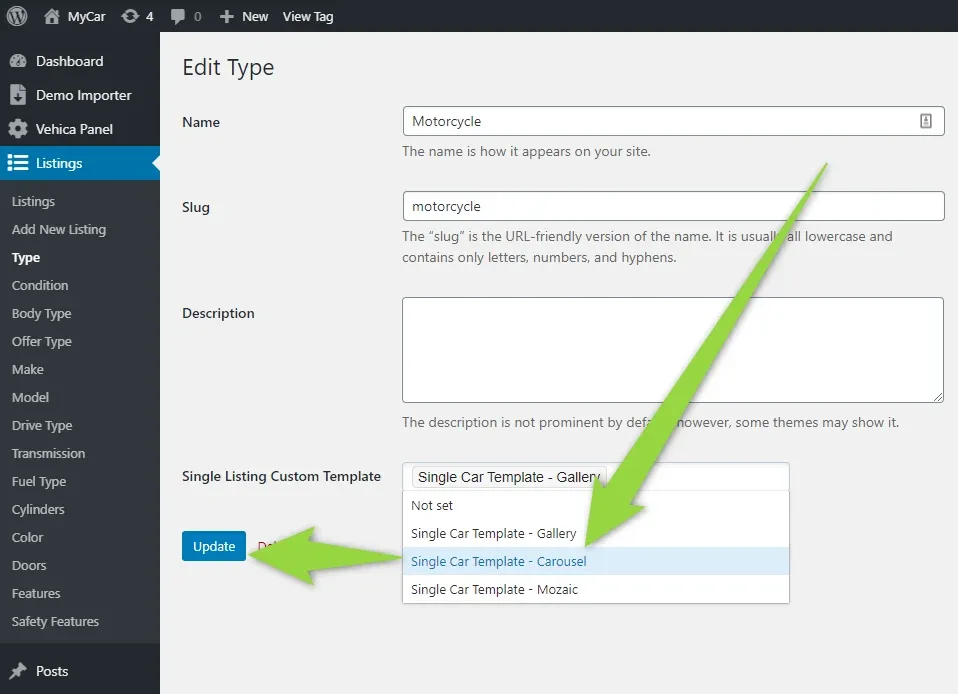Open the Vehica Panel menu
Image resolution: width=958 pixels, height=694 pixels.
click(75, 129)
